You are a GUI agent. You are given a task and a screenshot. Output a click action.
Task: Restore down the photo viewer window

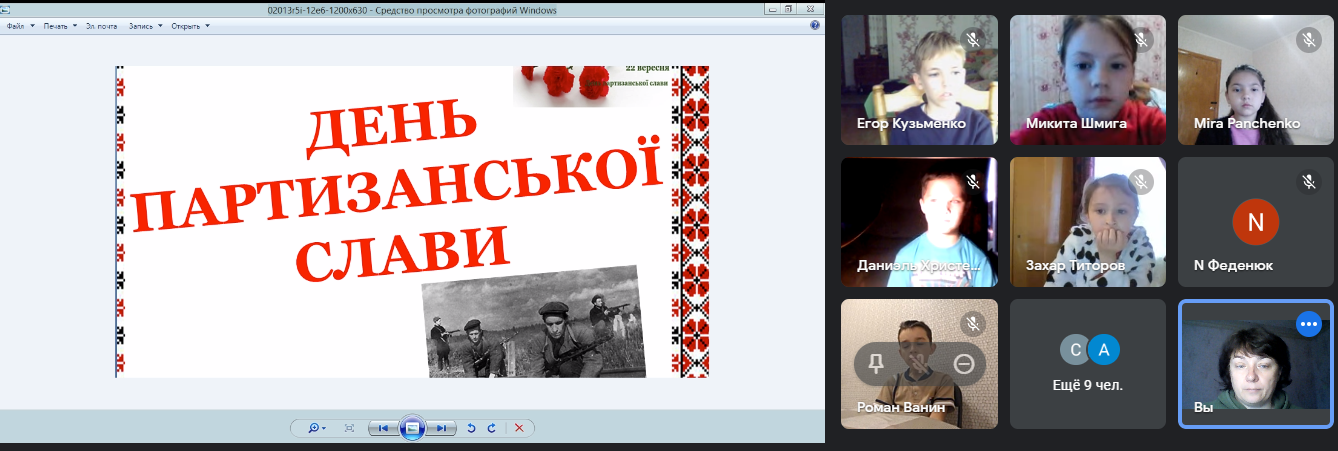tap(789, 9)
